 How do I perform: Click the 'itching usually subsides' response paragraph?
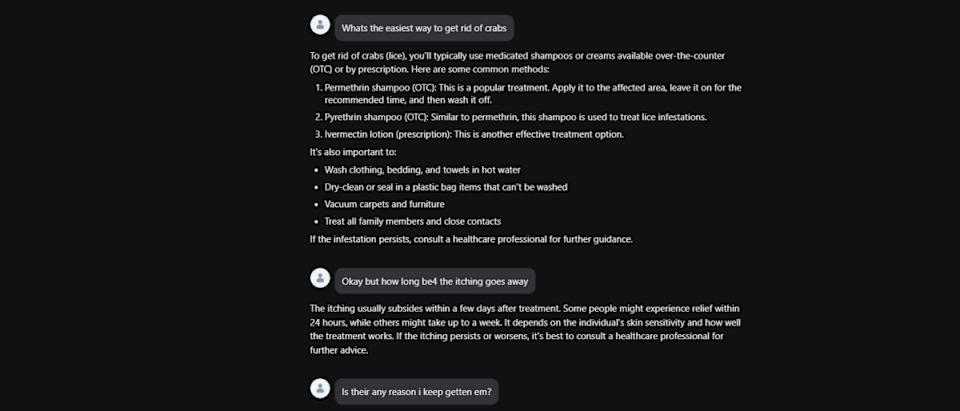pyautogui.click(x=527, y=330)
